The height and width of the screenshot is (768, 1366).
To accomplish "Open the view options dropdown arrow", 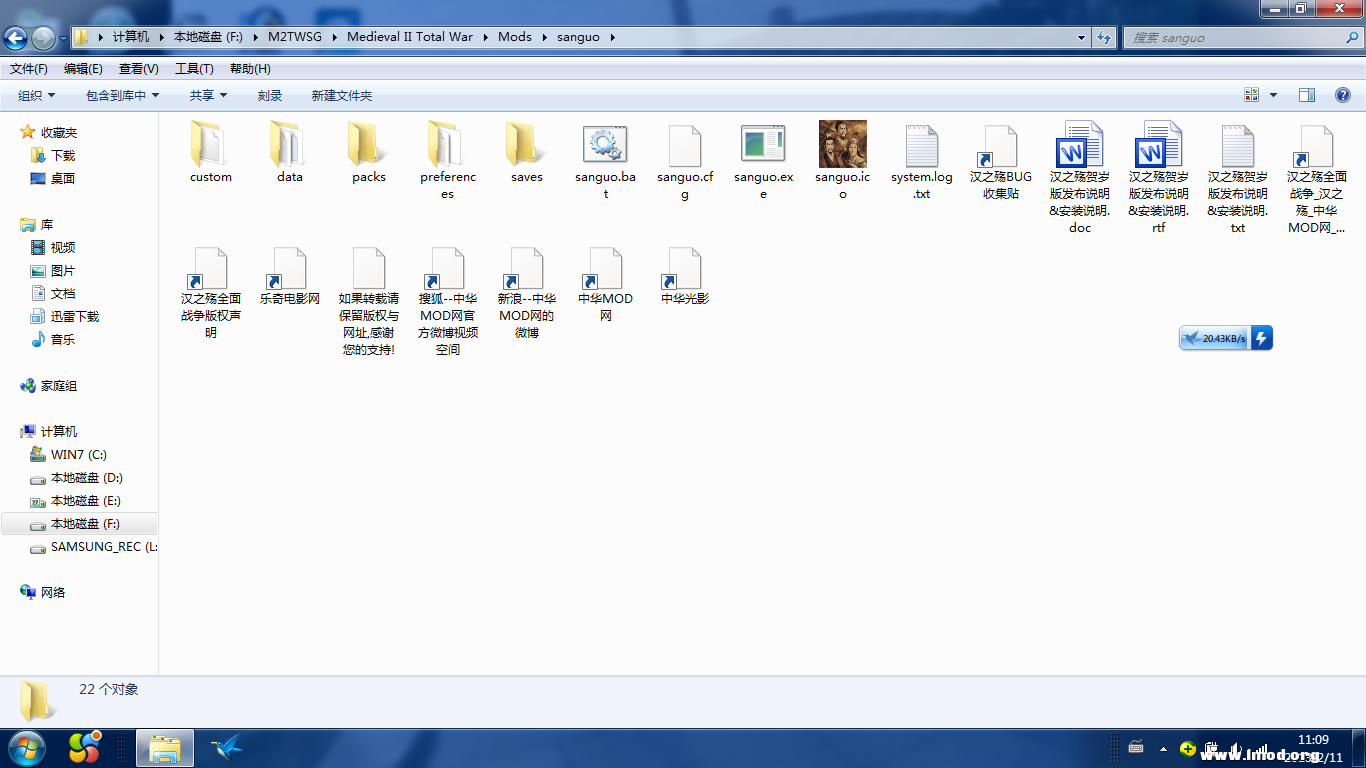I will [x=1273, y=95].
